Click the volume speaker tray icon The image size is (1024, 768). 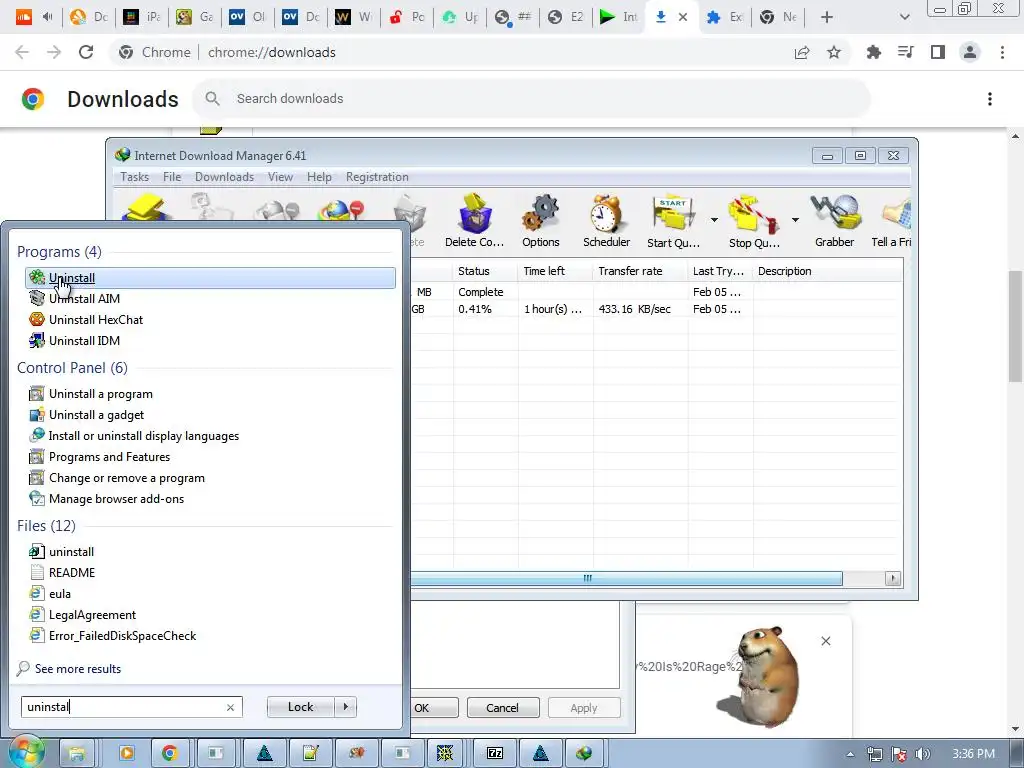(922, 754)
